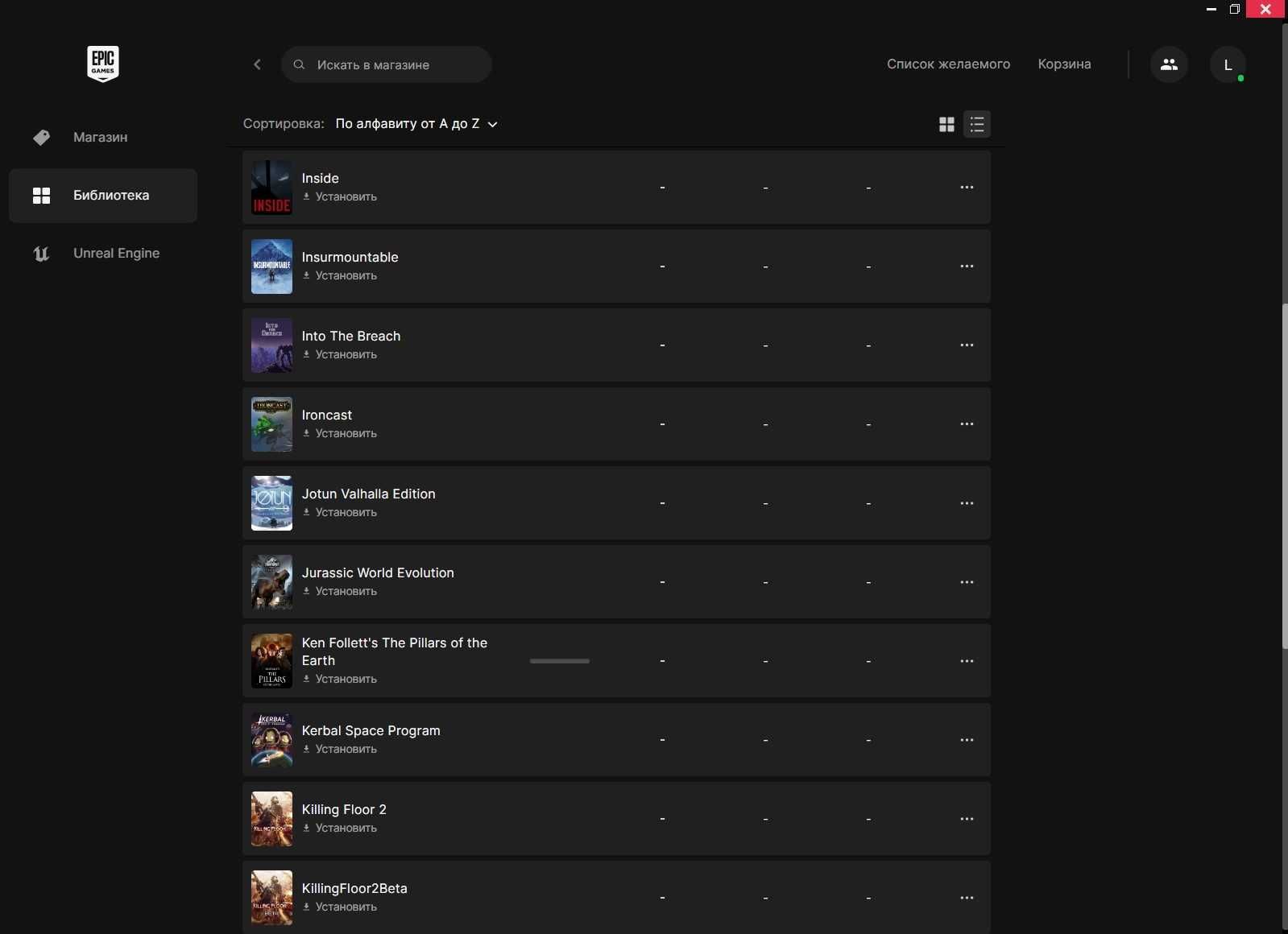Viewport: 1288px width, 934px height.
Task: Install Inside via Установить
Action: click(340, 197)
